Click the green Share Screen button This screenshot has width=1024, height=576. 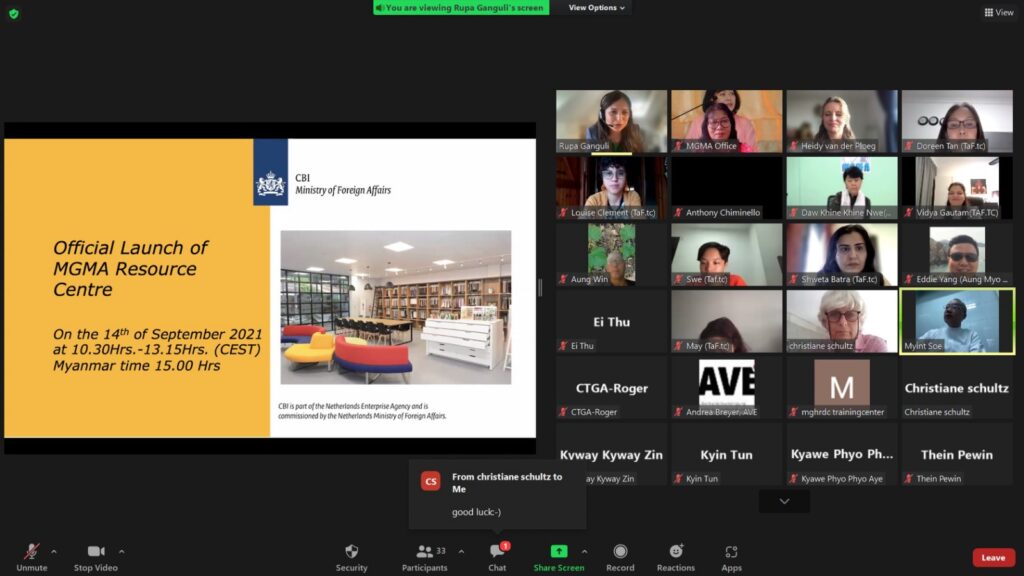[559, 558]
